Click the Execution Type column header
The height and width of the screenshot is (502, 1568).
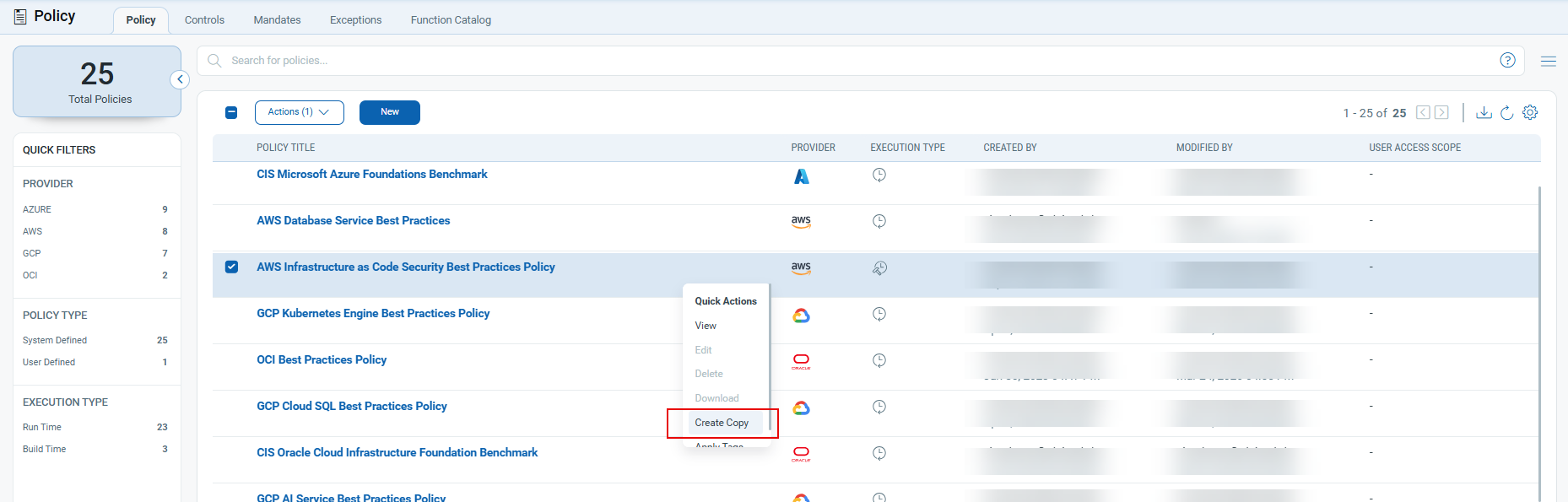coord(907,148)
